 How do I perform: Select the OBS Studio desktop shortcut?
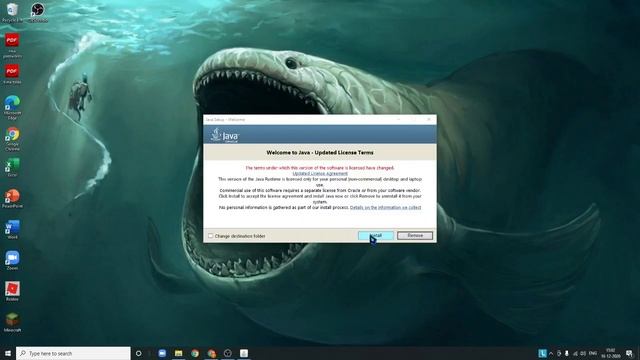point(38,12)
